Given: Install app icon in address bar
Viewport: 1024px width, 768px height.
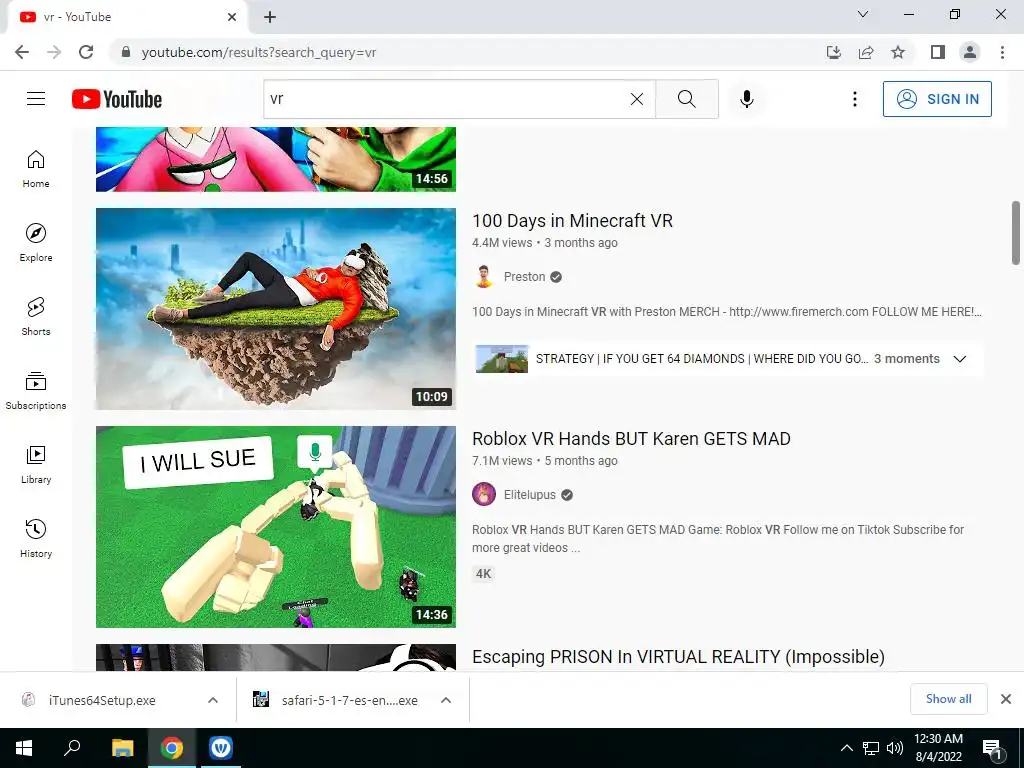Looking at the screenshot, I should (x=833, y=52).
